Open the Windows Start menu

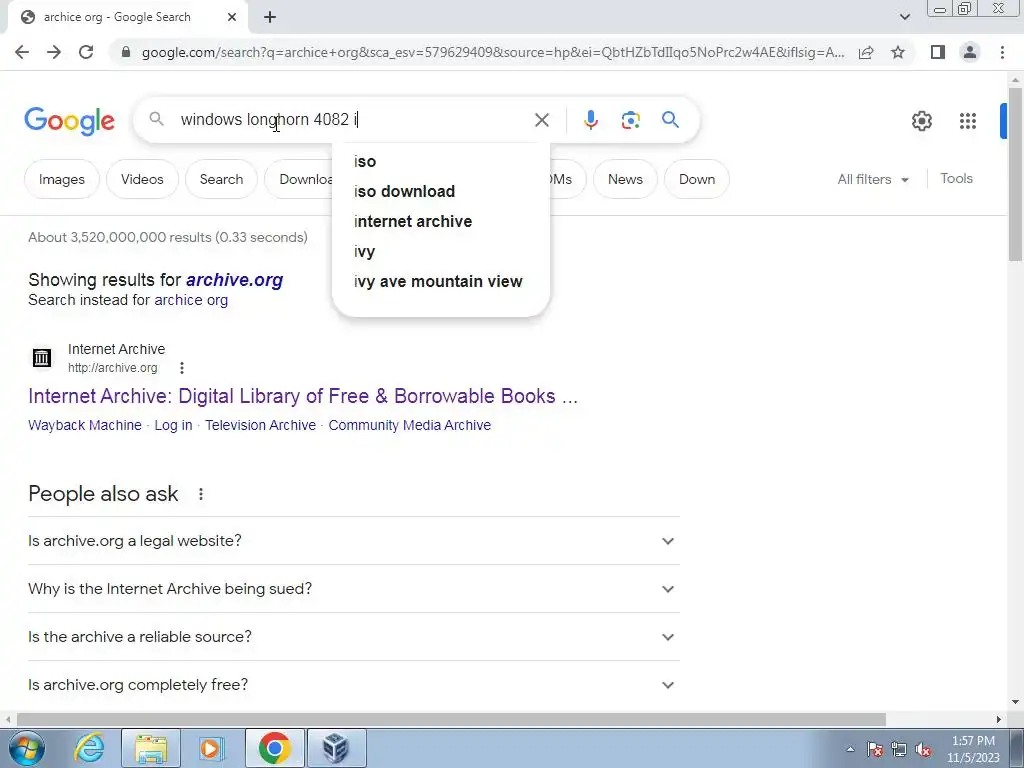(x=26, y=748)
